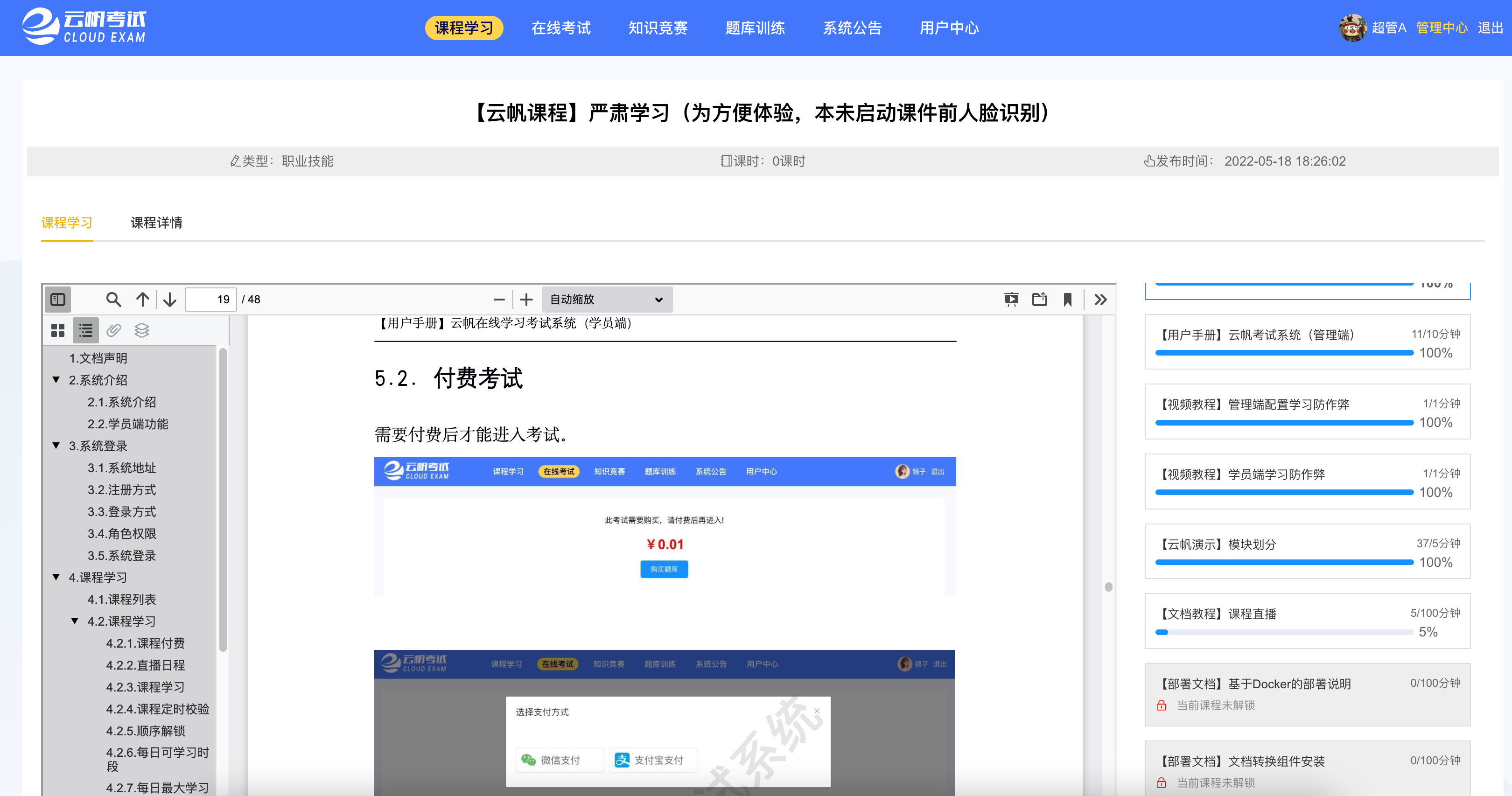Open outline item 4.2.1.课程付费
This screenshot has height=796, width=1512.
point(146,643)
